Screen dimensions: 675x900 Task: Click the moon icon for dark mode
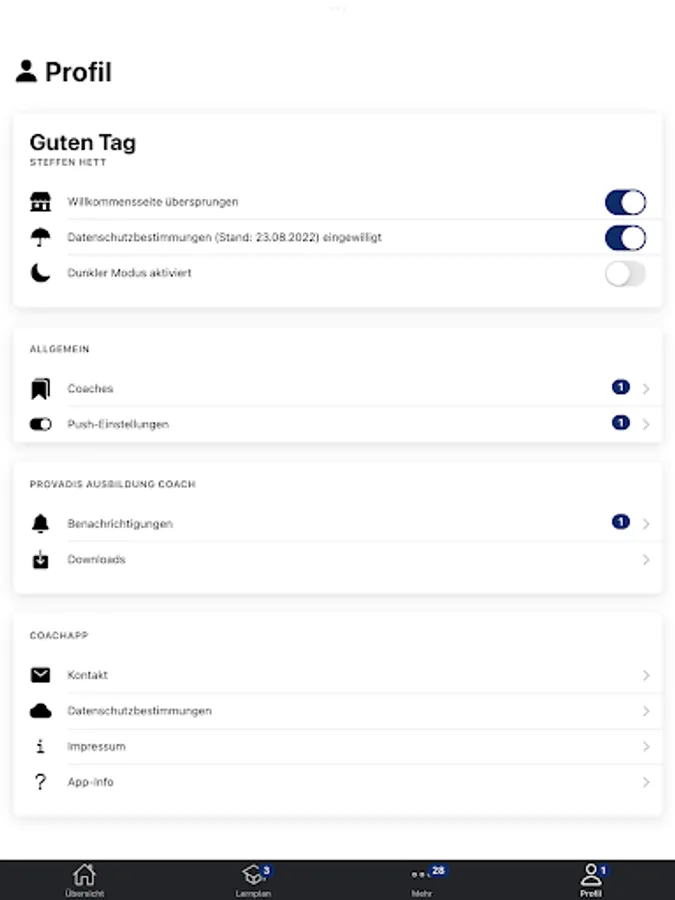pos(40,273)
